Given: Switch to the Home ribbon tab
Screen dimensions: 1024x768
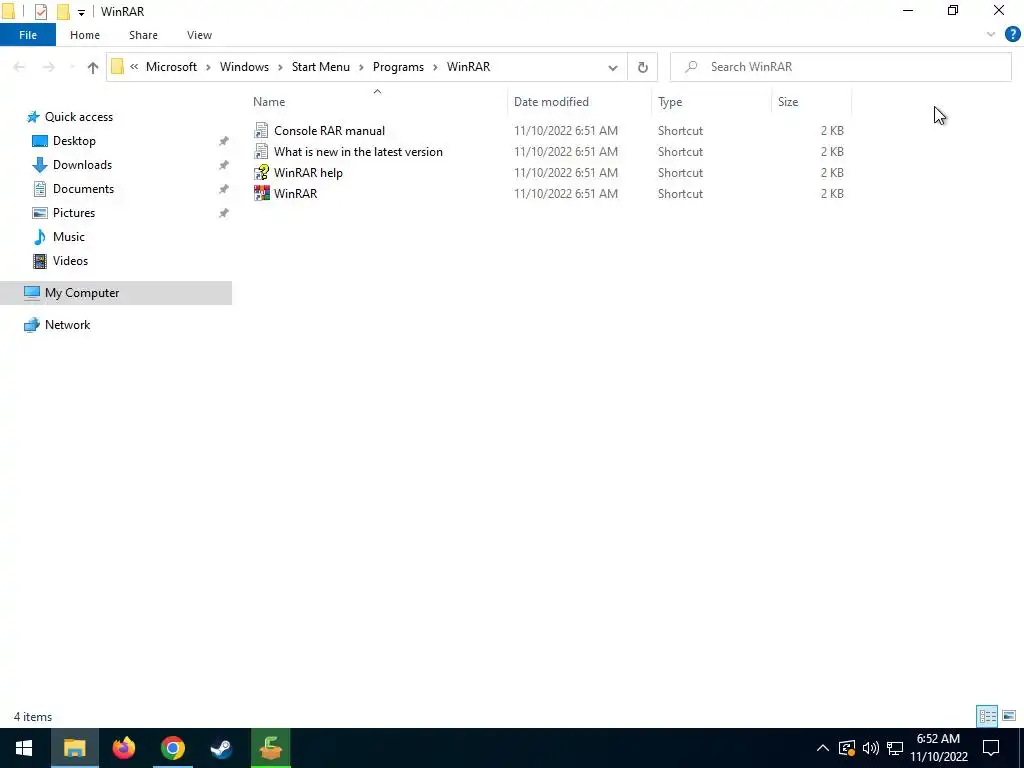Looking at the screenshot, I should (x=85, y=35).
